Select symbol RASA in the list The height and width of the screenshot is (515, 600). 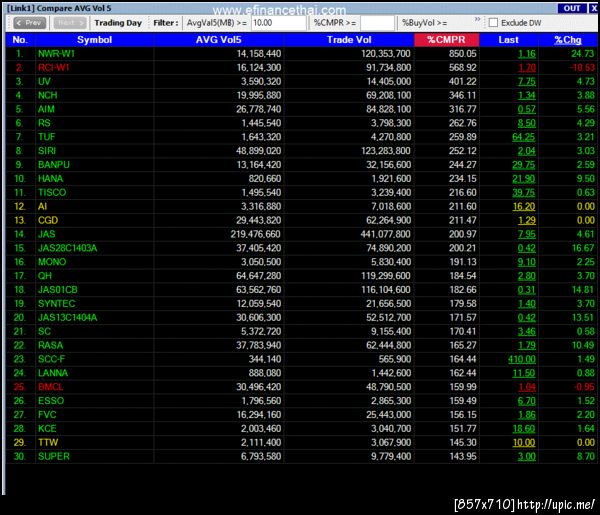[51, 346]
